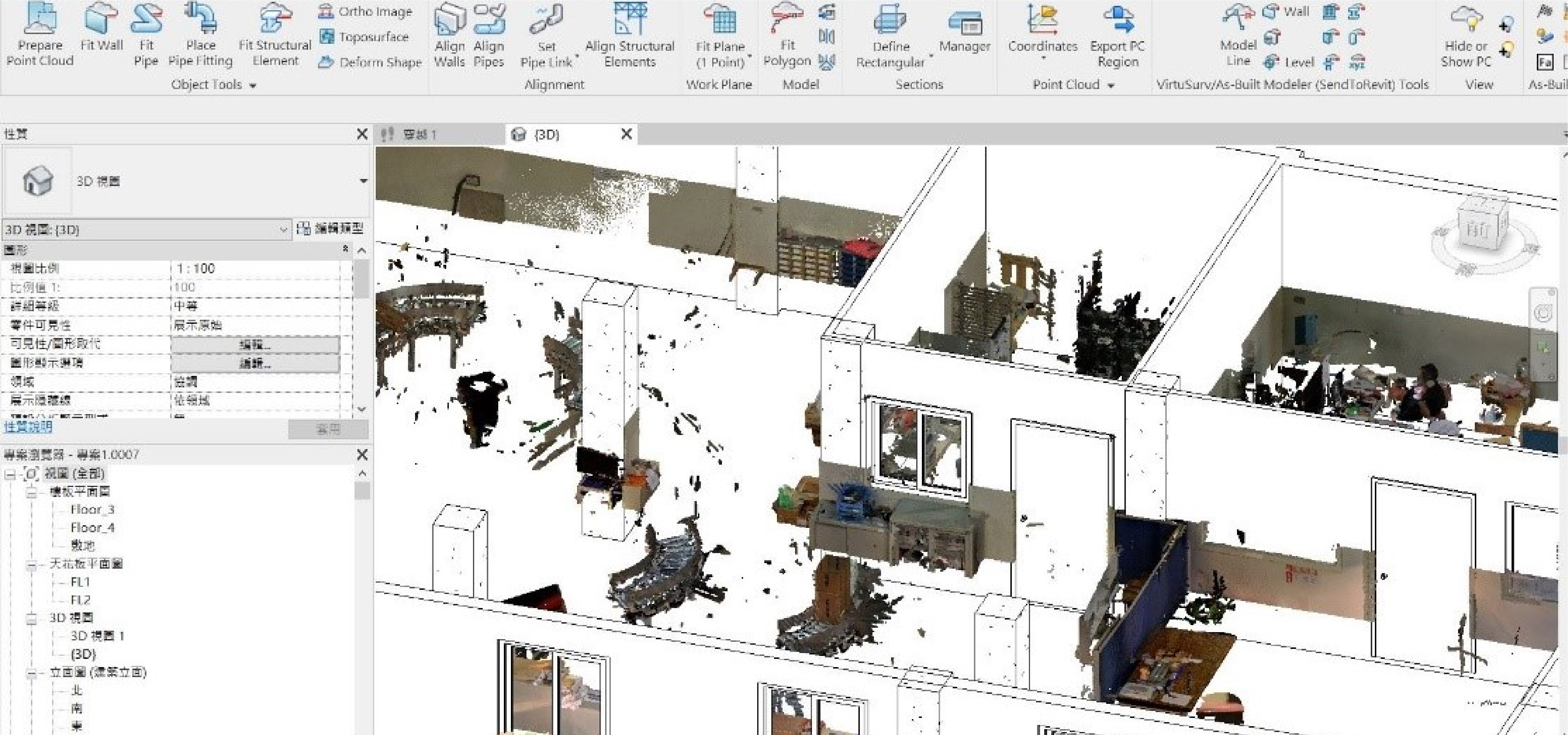
Task: Activate the Deform Shape tool
Action: (x=370, y=62)
